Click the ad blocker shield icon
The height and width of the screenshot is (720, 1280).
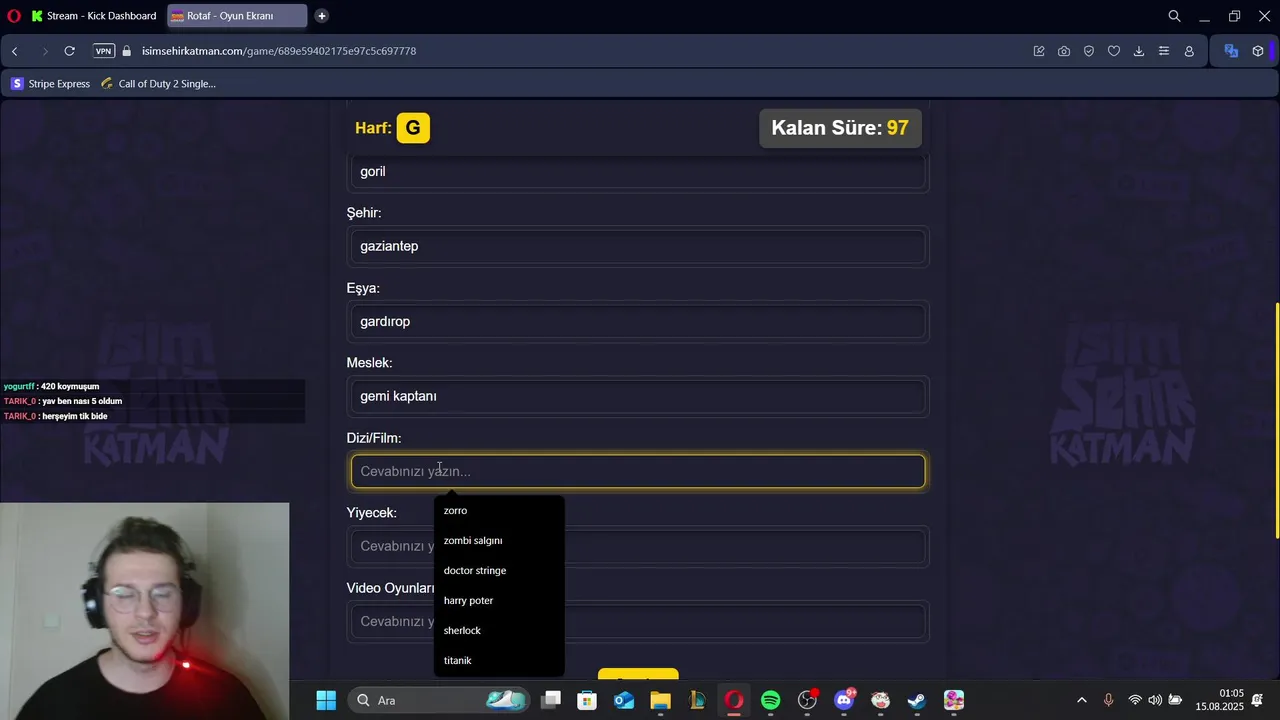click(1089, 51)
